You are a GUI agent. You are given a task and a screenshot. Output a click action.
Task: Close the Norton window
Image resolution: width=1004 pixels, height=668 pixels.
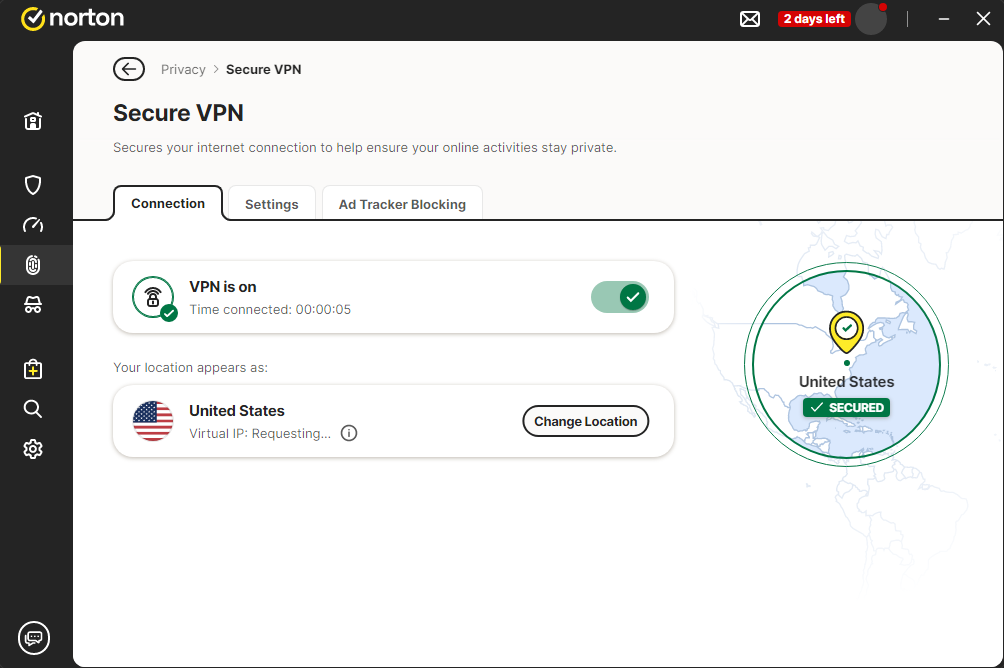click(x=984, y=19)
